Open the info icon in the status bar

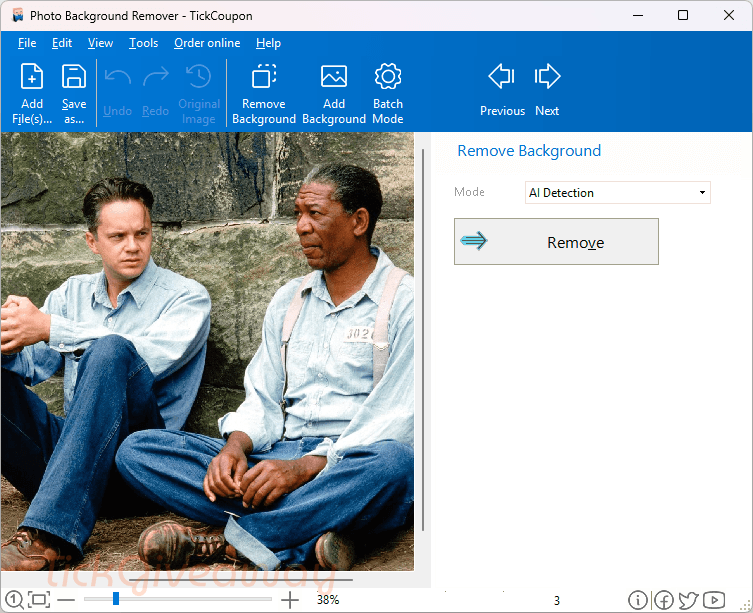pyautogui.click(x=638, y=600)
